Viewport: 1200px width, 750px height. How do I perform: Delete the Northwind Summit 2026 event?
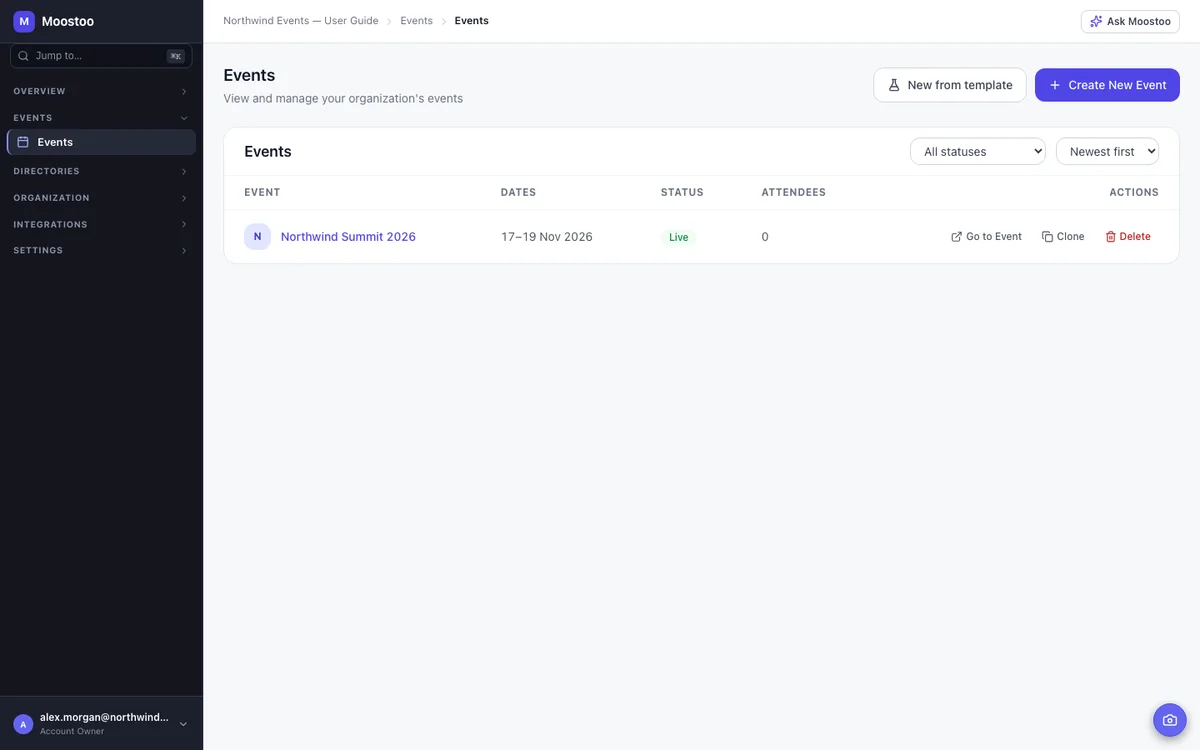pos(1128,237)
